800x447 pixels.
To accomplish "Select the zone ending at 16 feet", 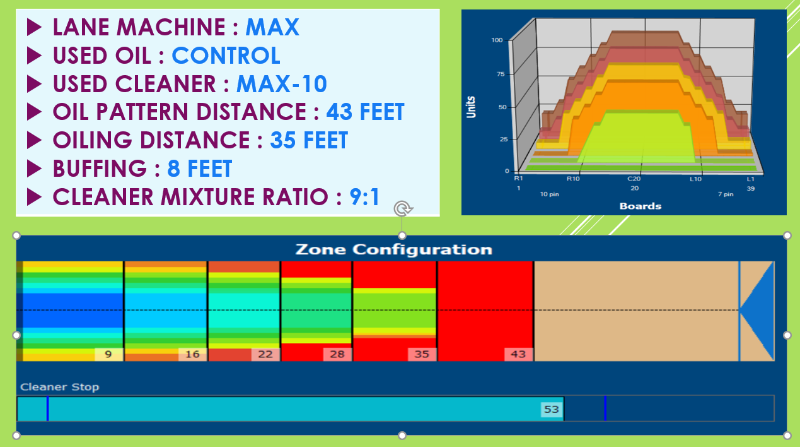I will coord(165,310).
